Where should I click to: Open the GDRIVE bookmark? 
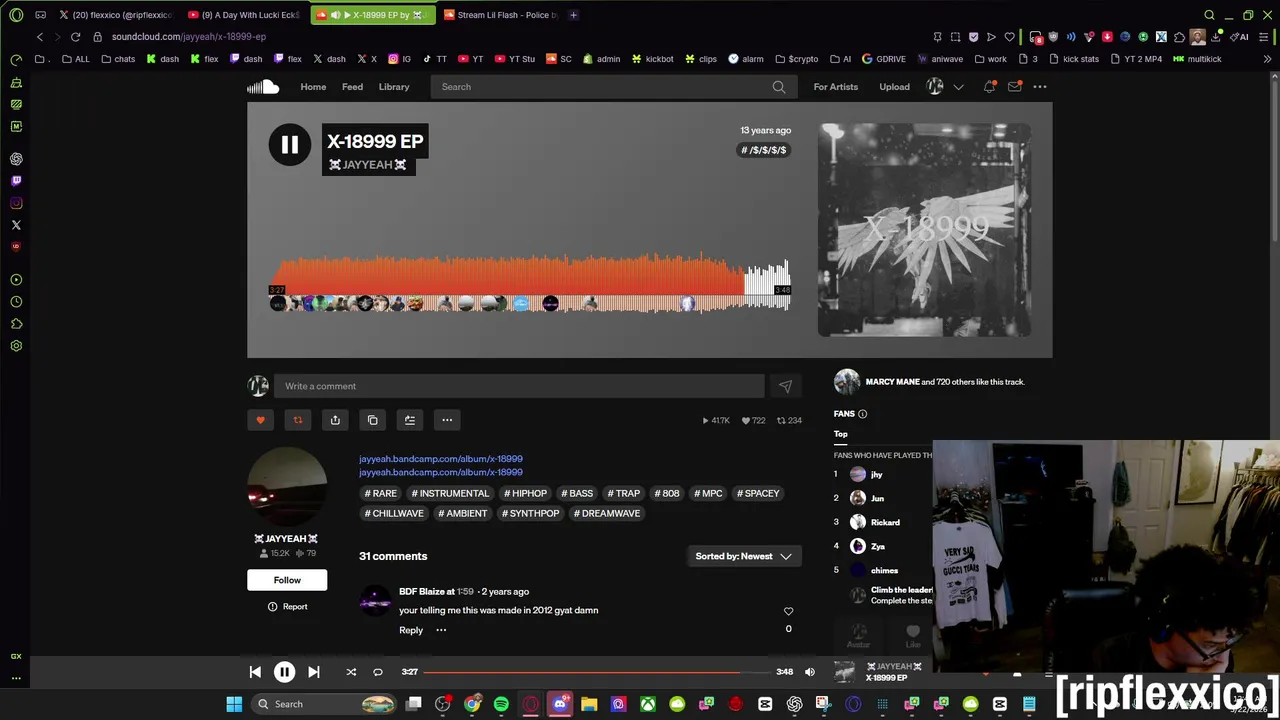[884, 59]
